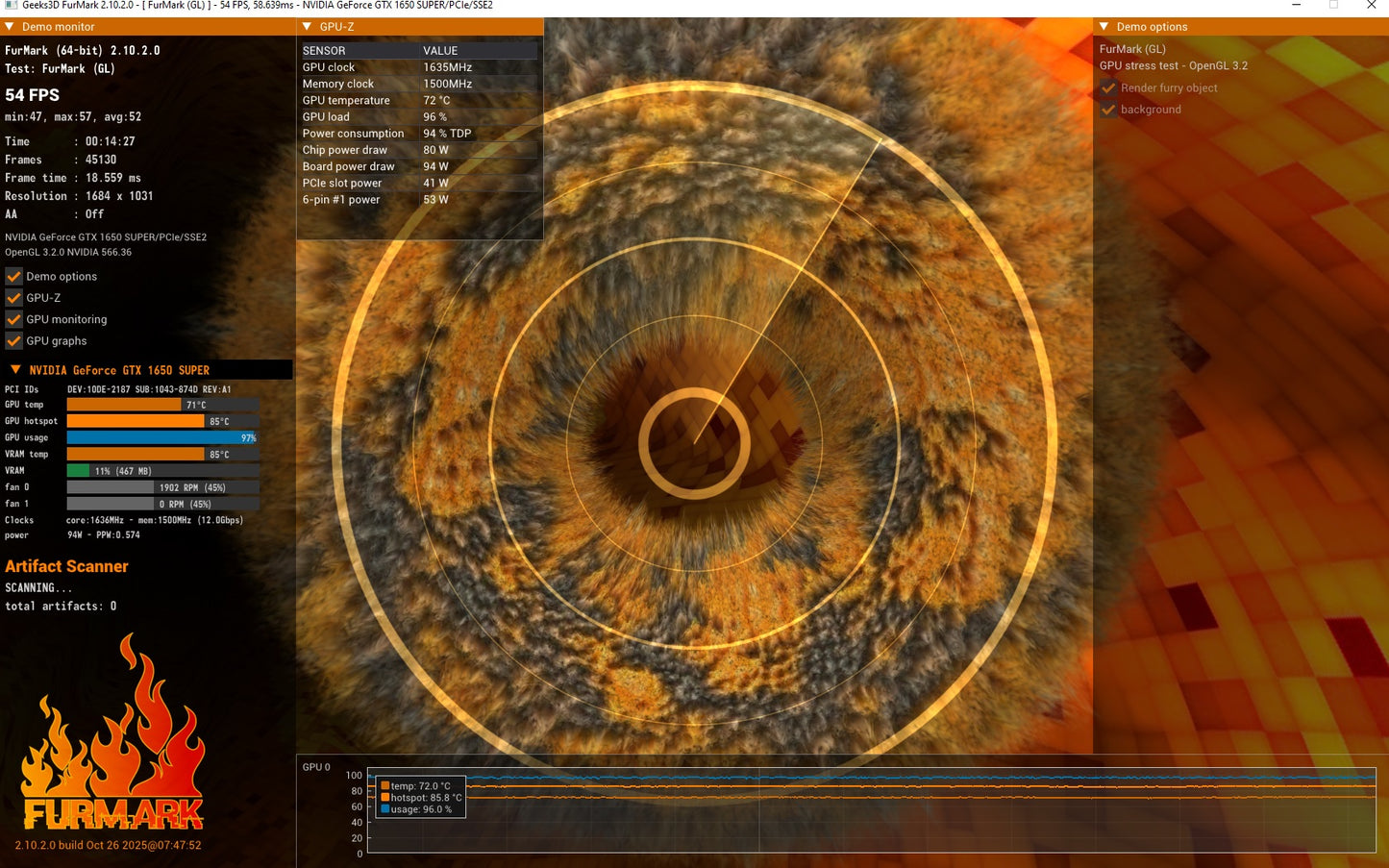Click the 'SCANNING...' status text
Image resolution: width=1389 pixels, height=868 pixels.
point(38,588)
